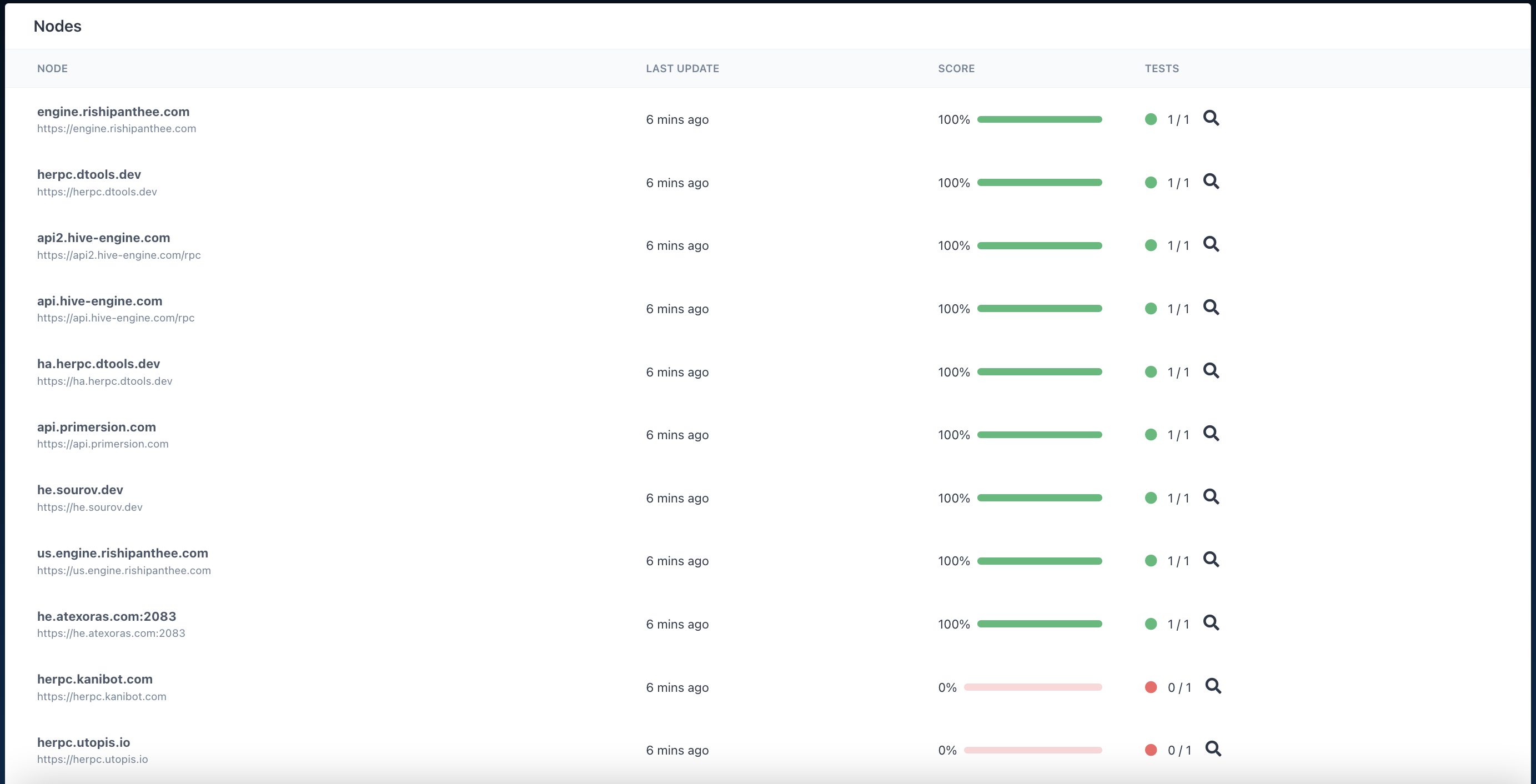This screenshot has height=784, width=1536.
Task: Open test details magnifier for herpc.dtools.dev
Action: 1211,181
